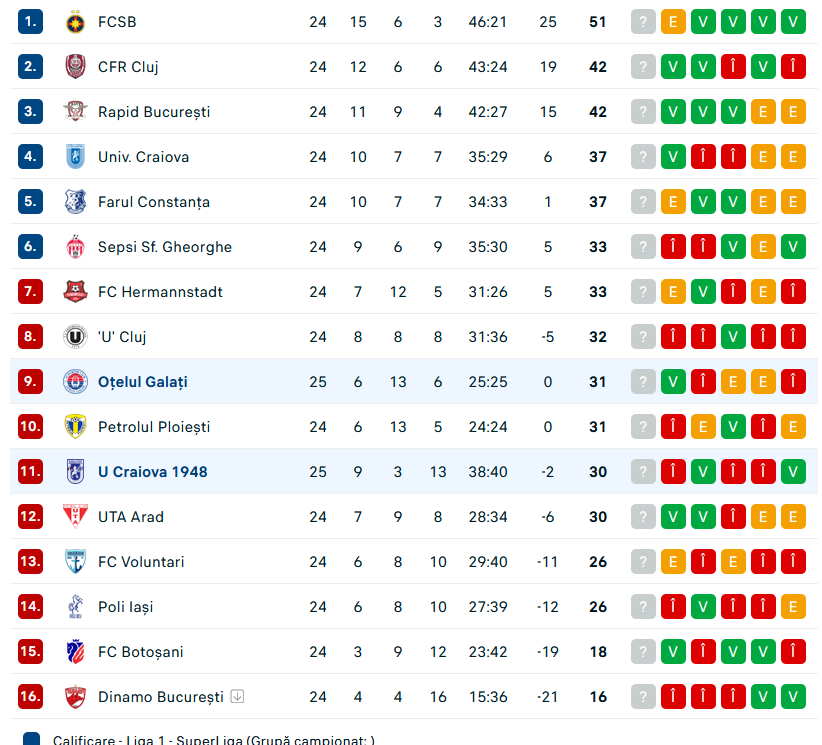822x745 pixels.
Task: Click the green V badge in 'U' Cluj row
Action: 733,337
